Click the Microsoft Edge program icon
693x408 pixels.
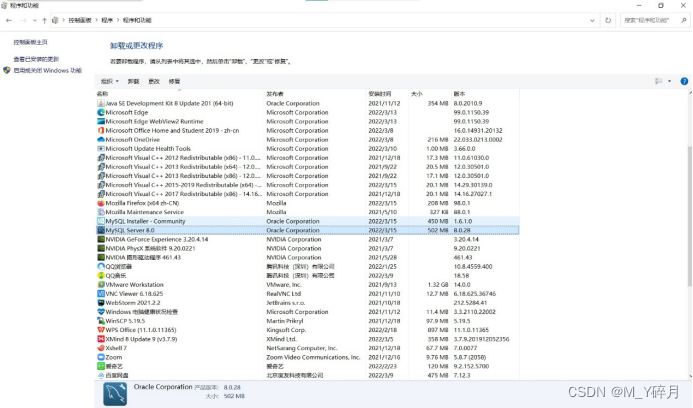pyautogui.click(x=101, y=112)
